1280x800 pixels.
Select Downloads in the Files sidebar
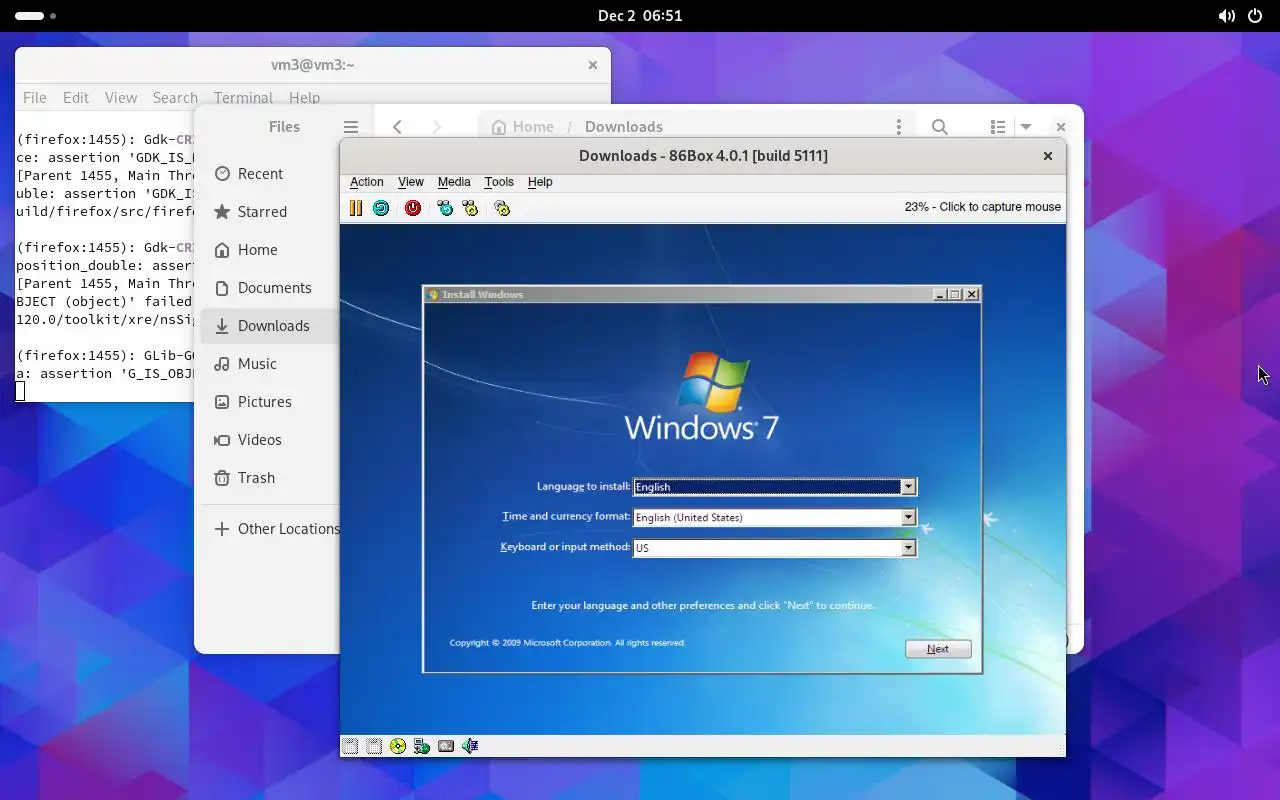point(270,326)
